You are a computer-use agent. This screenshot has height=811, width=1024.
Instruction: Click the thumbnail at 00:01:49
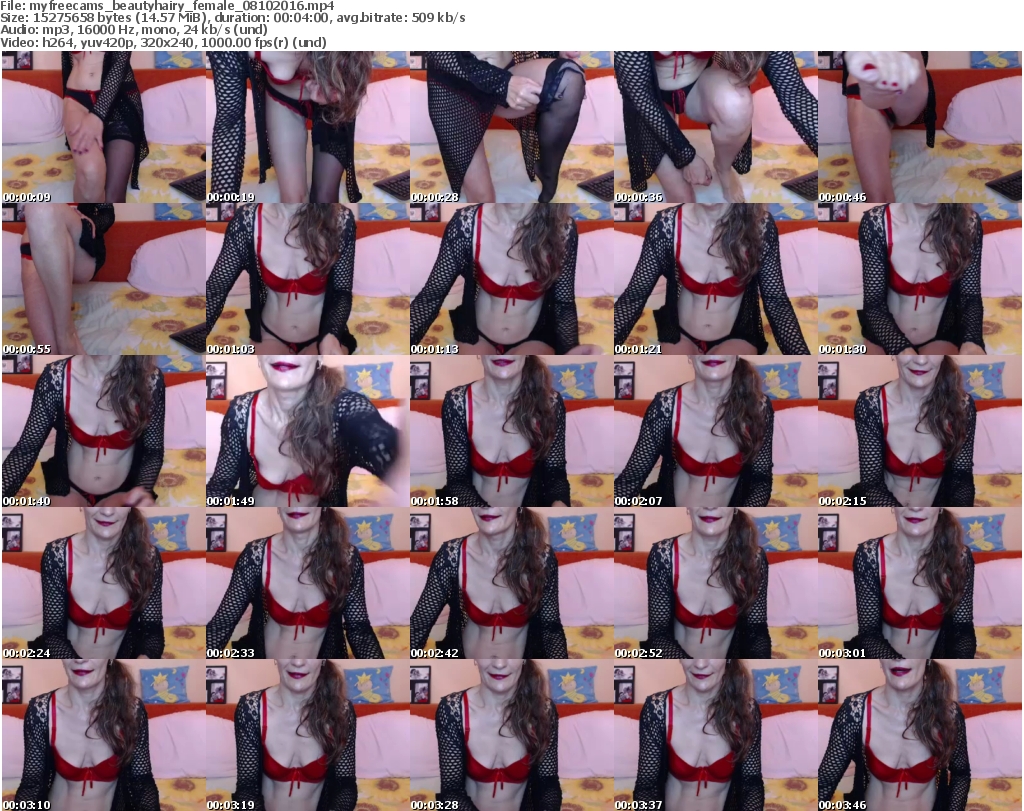click(x=307, y=431)
